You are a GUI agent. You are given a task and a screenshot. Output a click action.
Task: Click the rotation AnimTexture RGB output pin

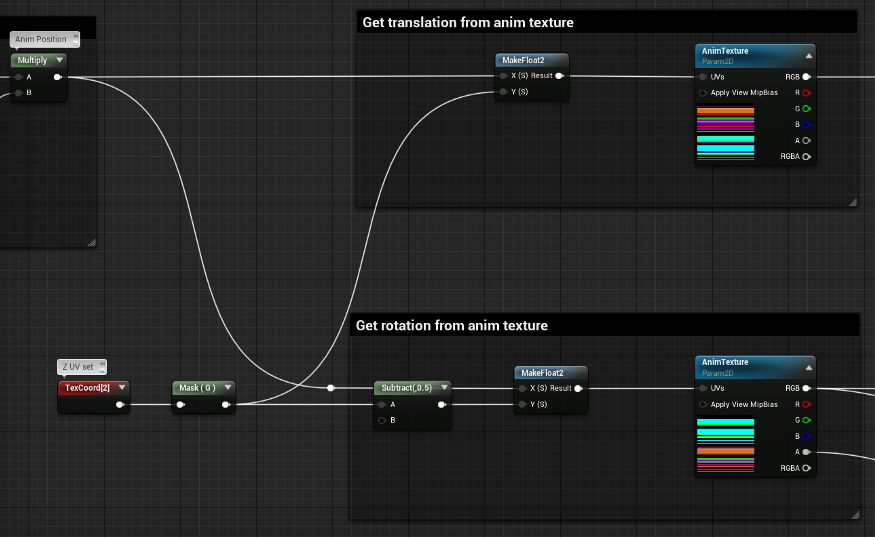coord(806,389)
